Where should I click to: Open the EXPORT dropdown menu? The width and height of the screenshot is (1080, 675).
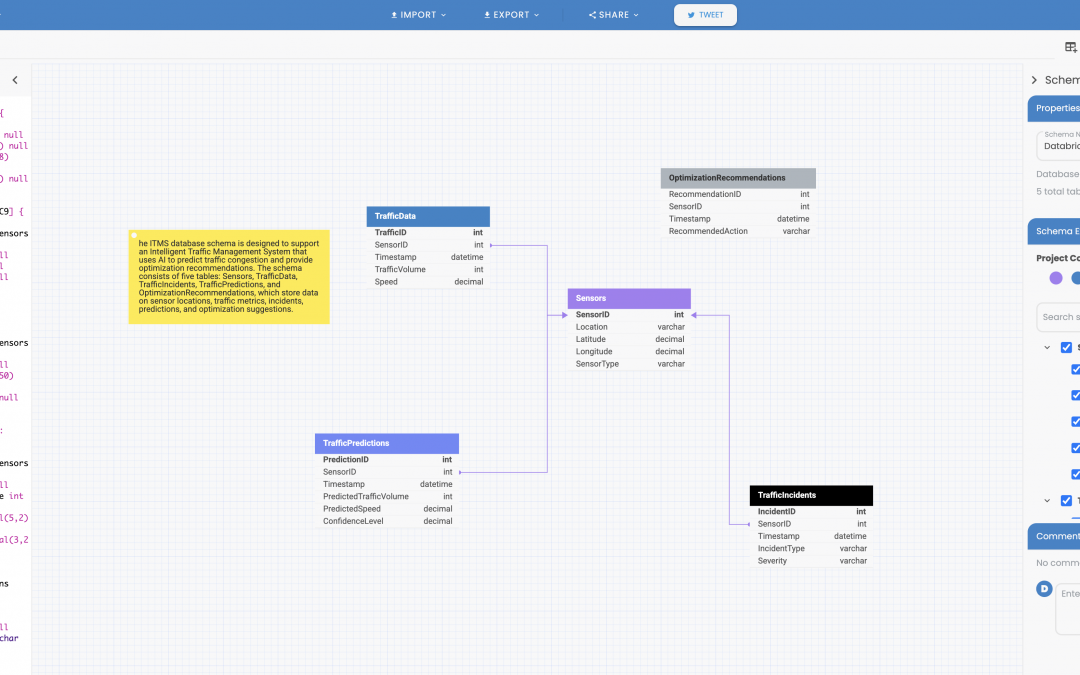[x=512, y=14]
